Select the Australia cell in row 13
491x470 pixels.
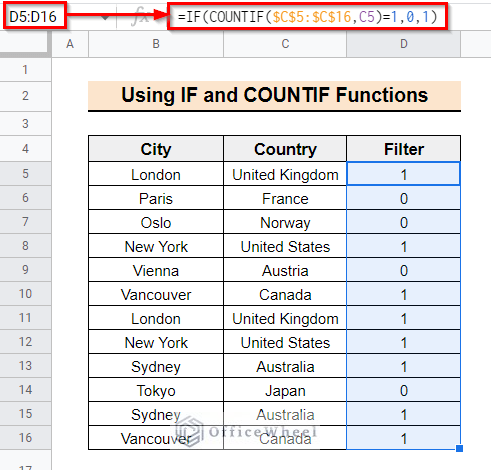coord(285,366)
